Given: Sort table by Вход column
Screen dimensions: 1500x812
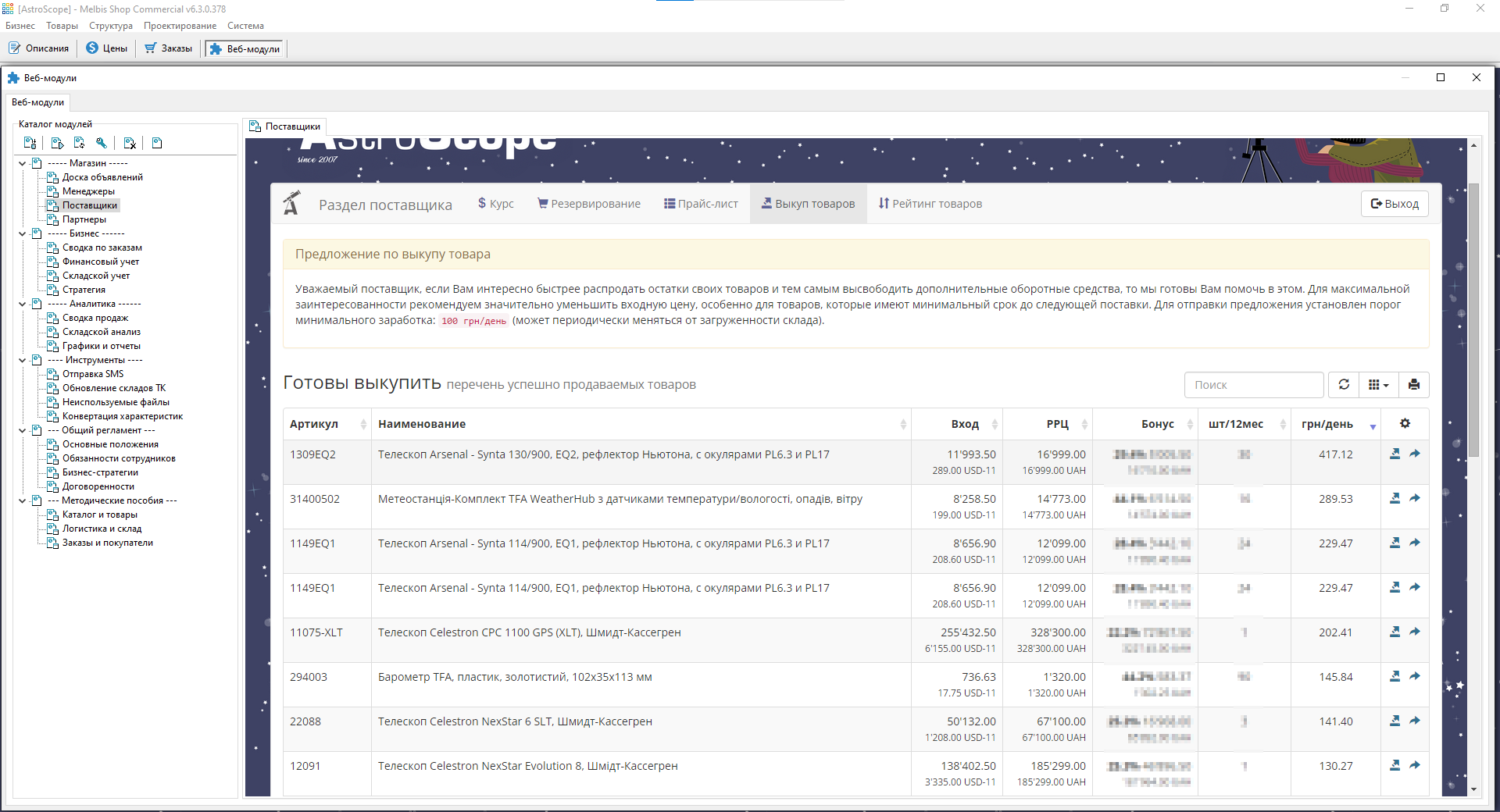Looking at the screenshot, I should [957, 423].
